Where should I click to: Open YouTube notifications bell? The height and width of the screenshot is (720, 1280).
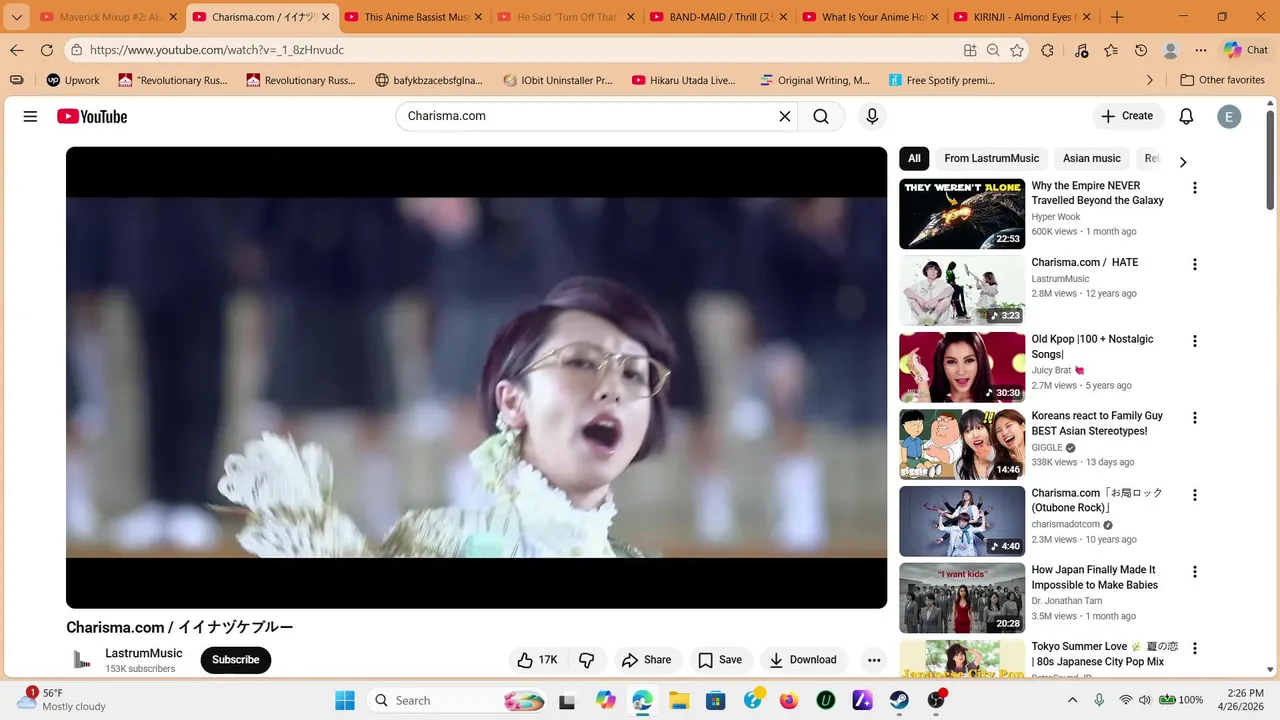tap(1186, 116)
